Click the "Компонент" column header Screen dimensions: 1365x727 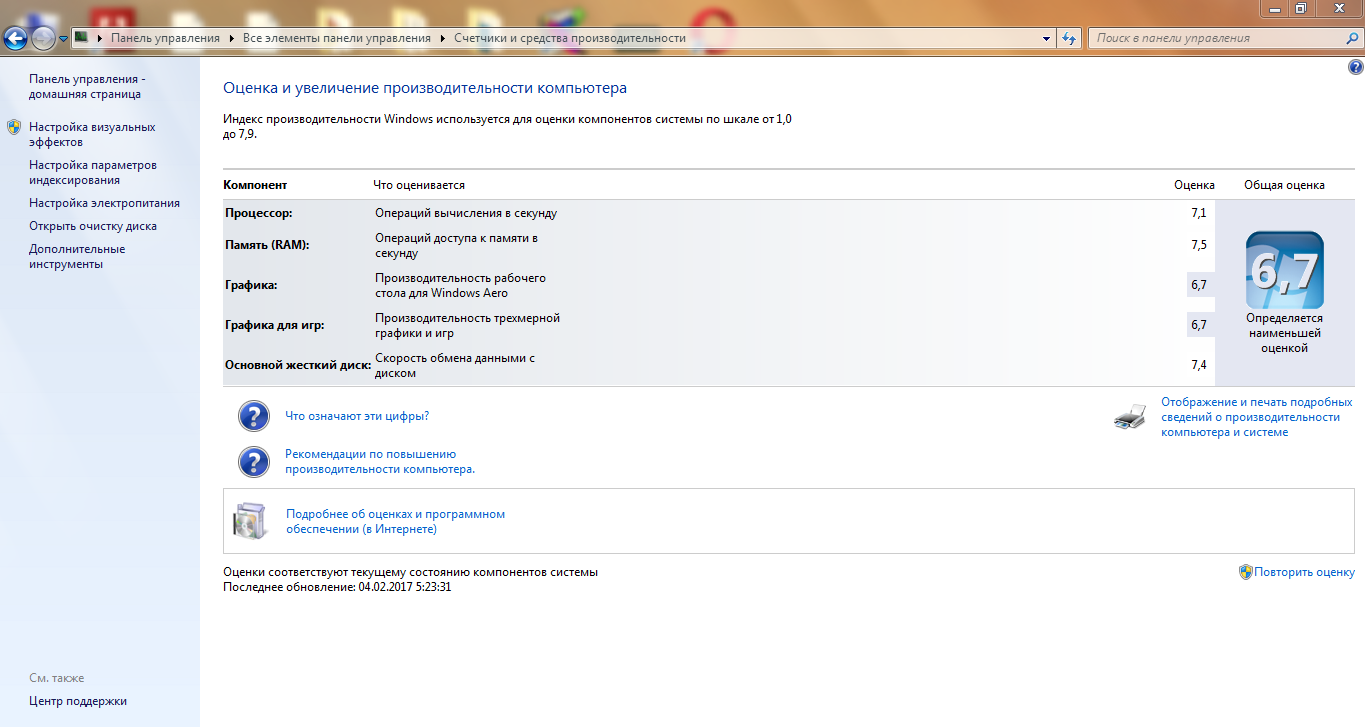click(255, 185)
